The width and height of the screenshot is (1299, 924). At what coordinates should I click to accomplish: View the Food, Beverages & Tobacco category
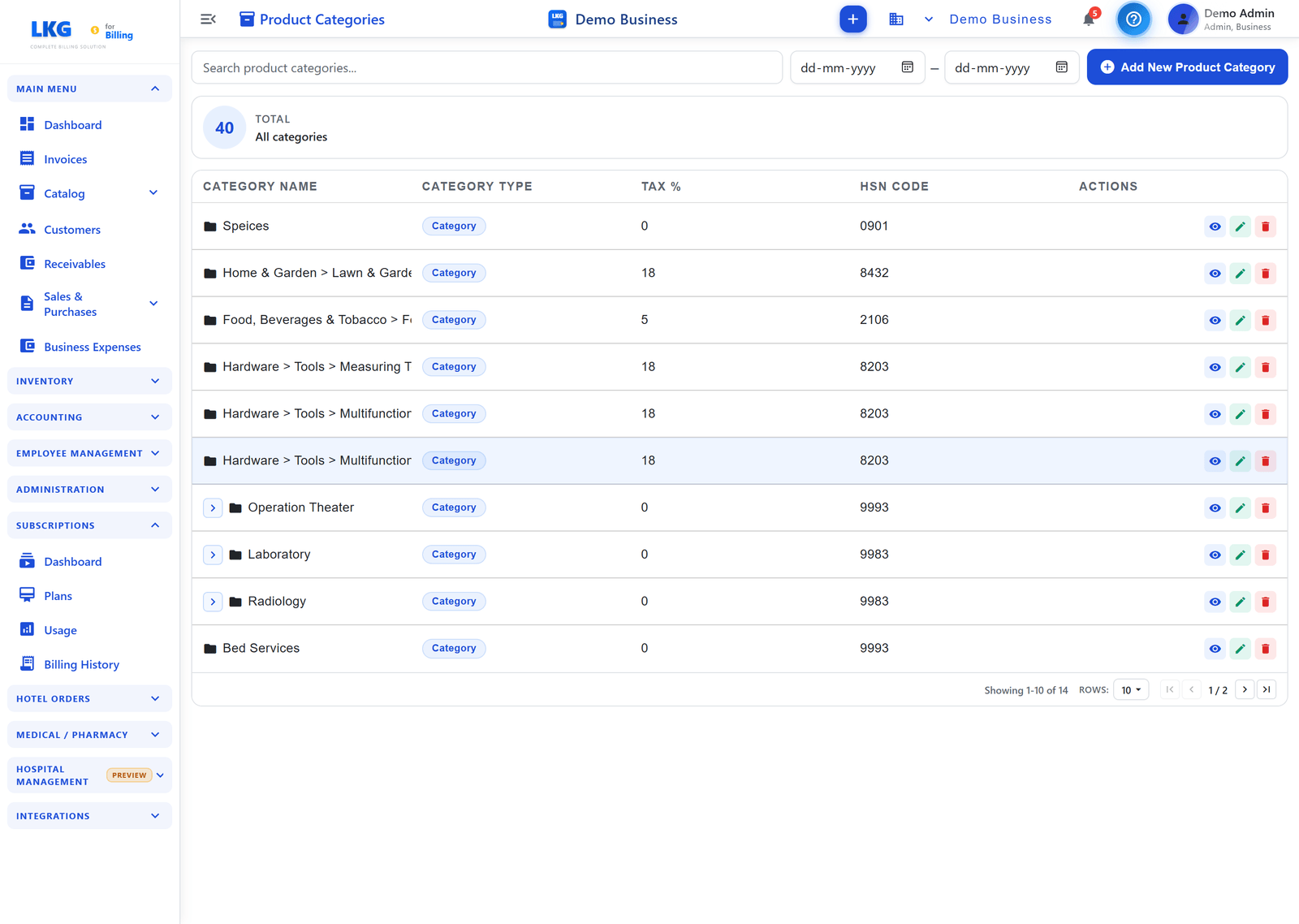tap(1215, 320)
